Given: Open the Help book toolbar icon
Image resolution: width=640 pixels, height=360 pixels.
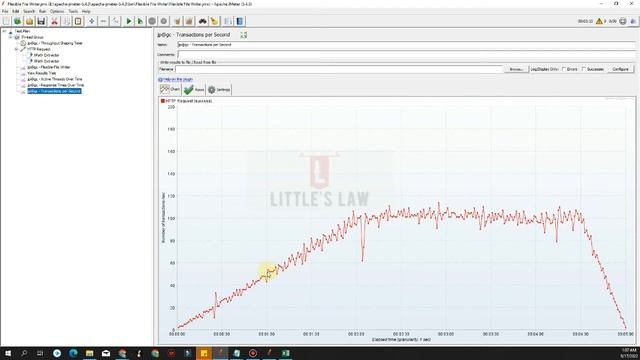Looking at the screenshot, I should pos(240,21).
